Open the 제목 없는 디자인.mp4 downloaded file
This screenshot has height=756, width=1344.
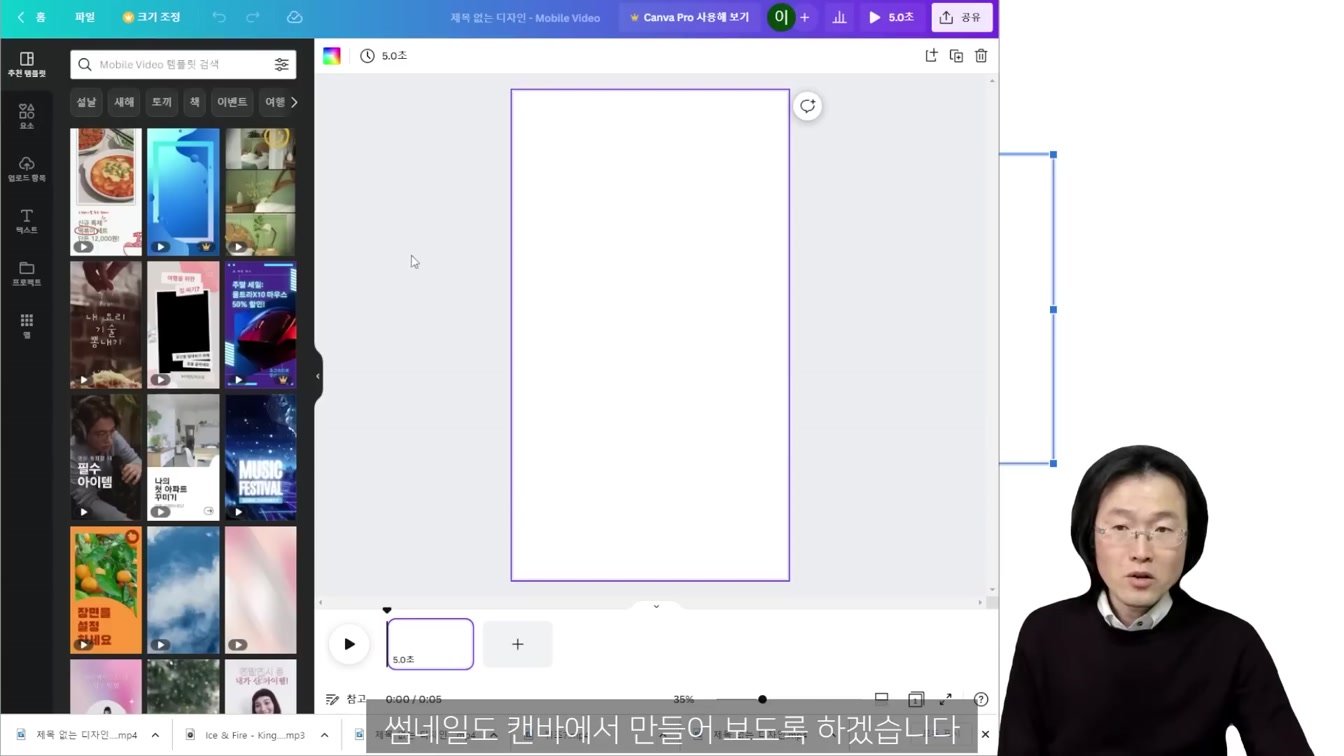point(78,735)
